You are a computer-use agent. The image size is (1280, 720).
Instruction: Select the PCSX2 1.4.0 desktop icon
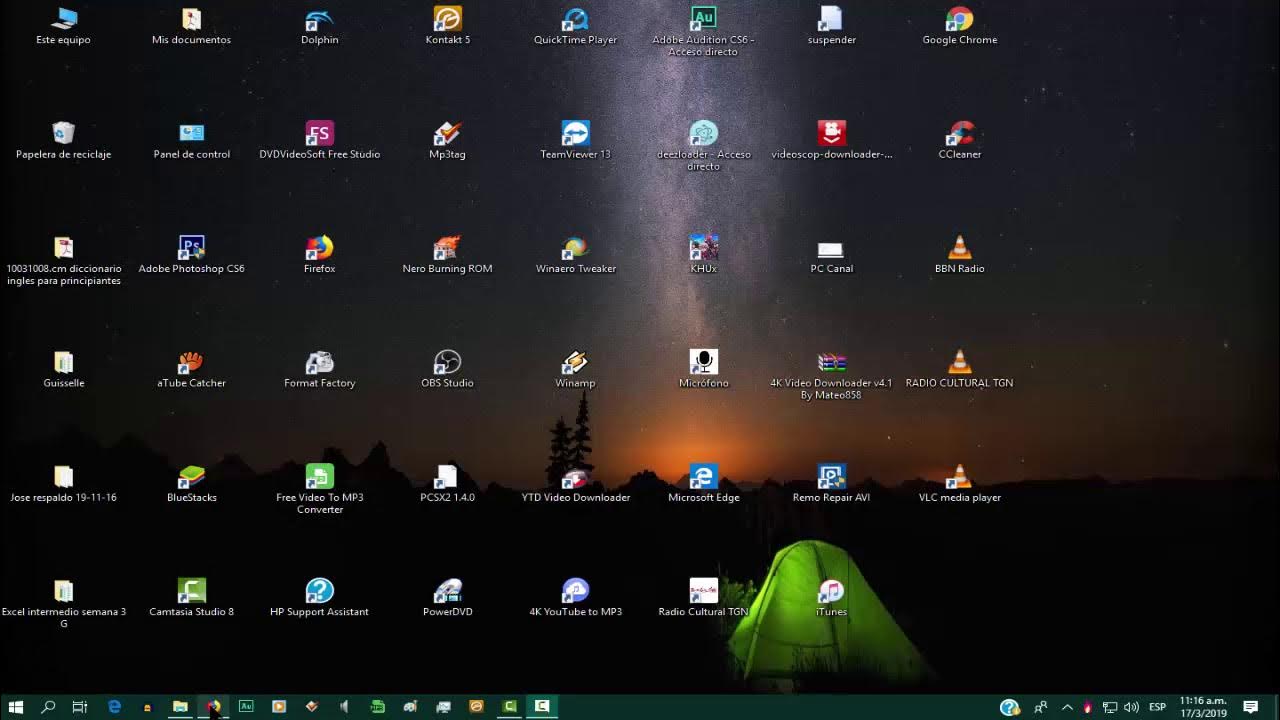(447, 483)
